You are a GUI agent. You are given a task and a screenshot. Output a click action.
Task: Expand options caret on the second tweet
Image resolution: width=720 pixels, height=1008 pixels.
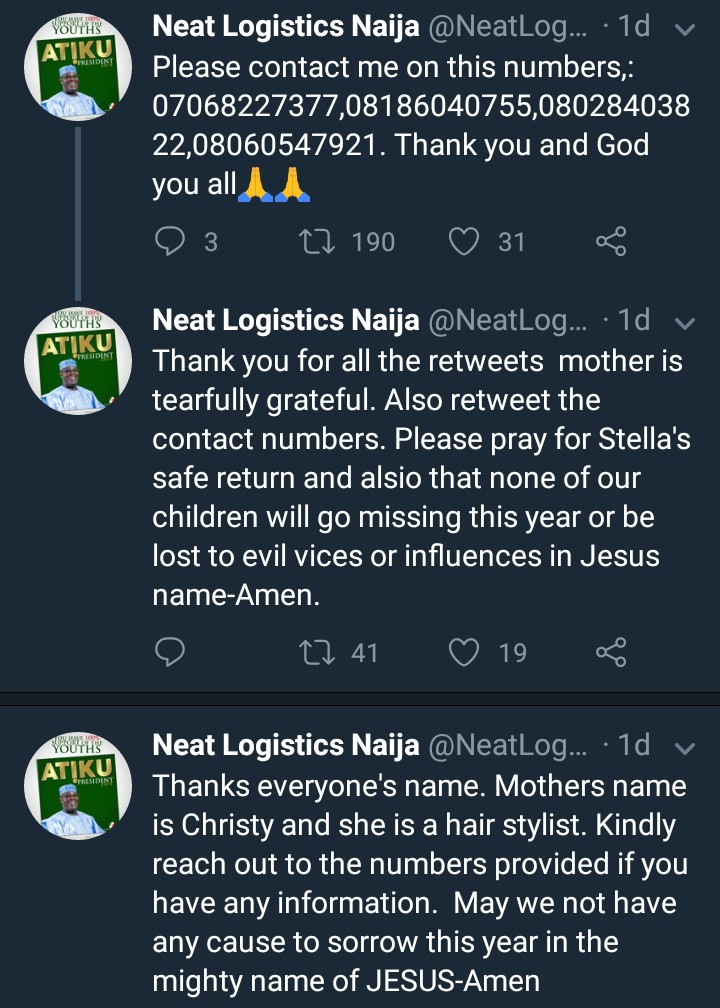coord(685,323)
